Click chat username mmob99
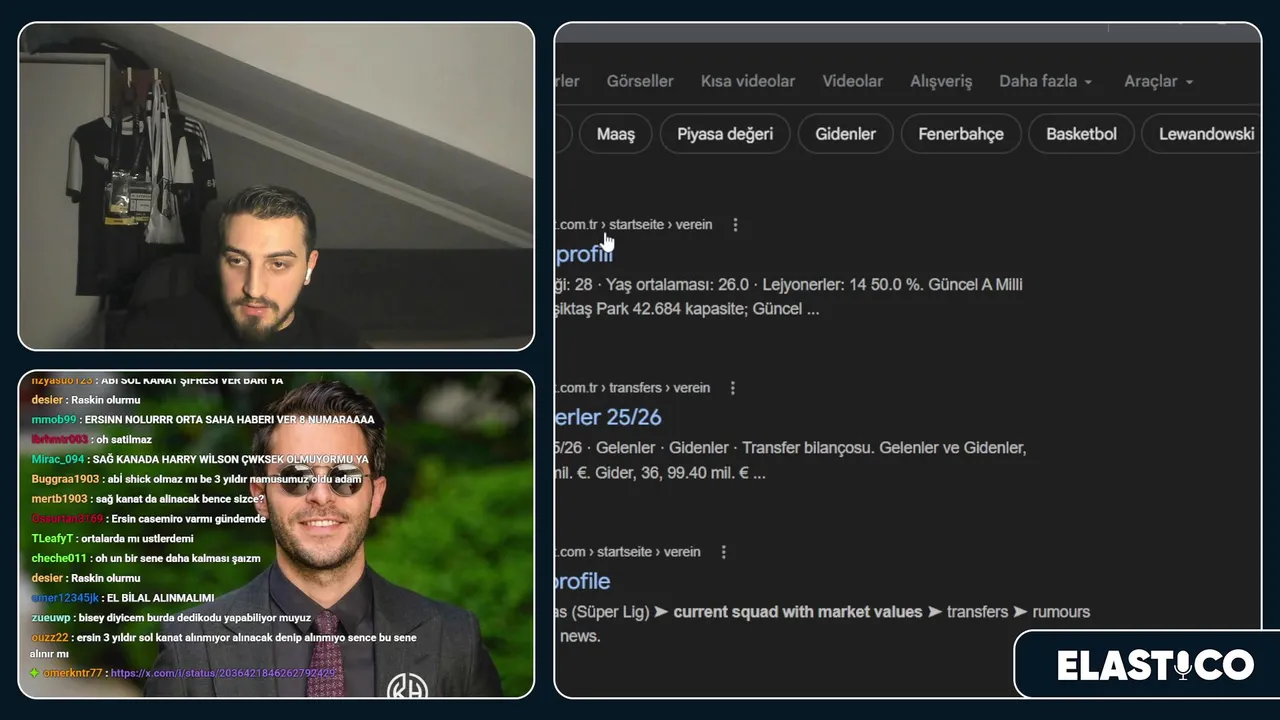The height and width of the screenshot is (720, 1280). 54,420
